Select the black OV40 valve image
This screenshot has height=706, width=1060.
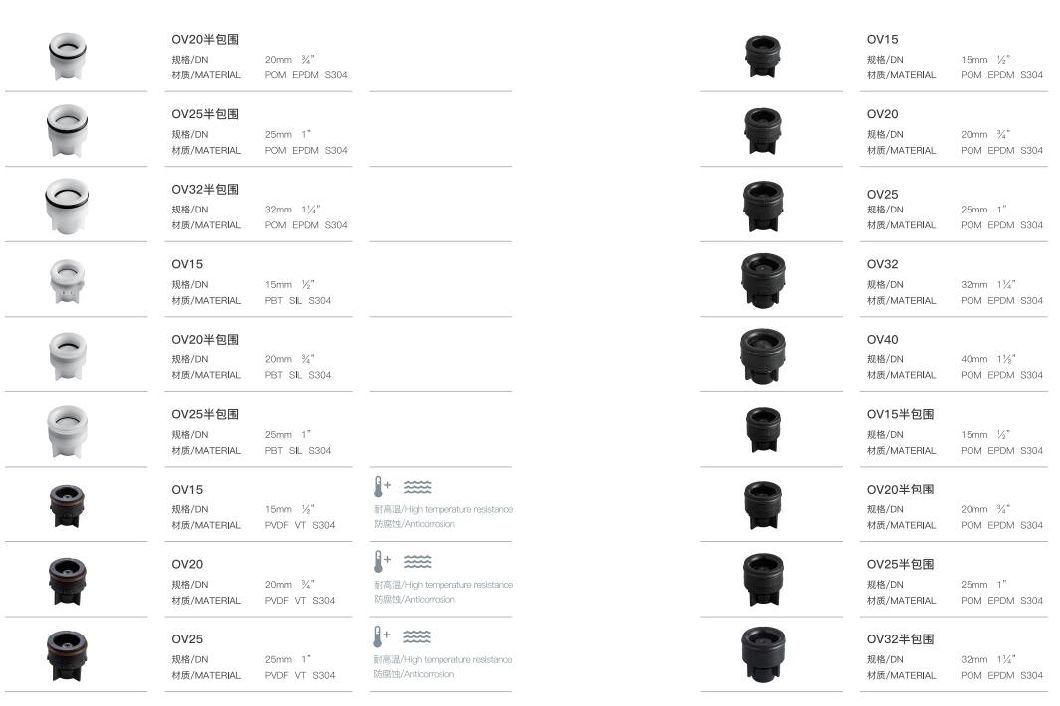pos(763,355)
